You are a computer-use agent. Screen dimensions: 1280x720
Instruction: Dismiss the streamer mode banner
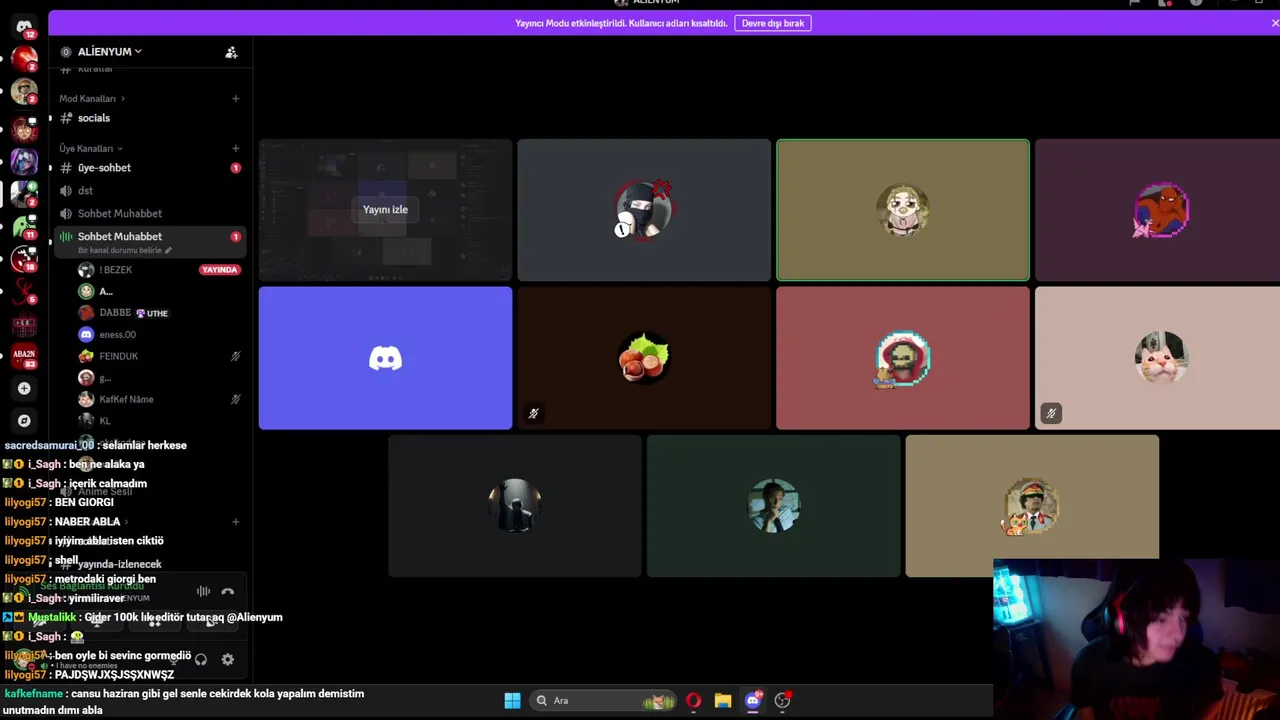point(1274,23)
